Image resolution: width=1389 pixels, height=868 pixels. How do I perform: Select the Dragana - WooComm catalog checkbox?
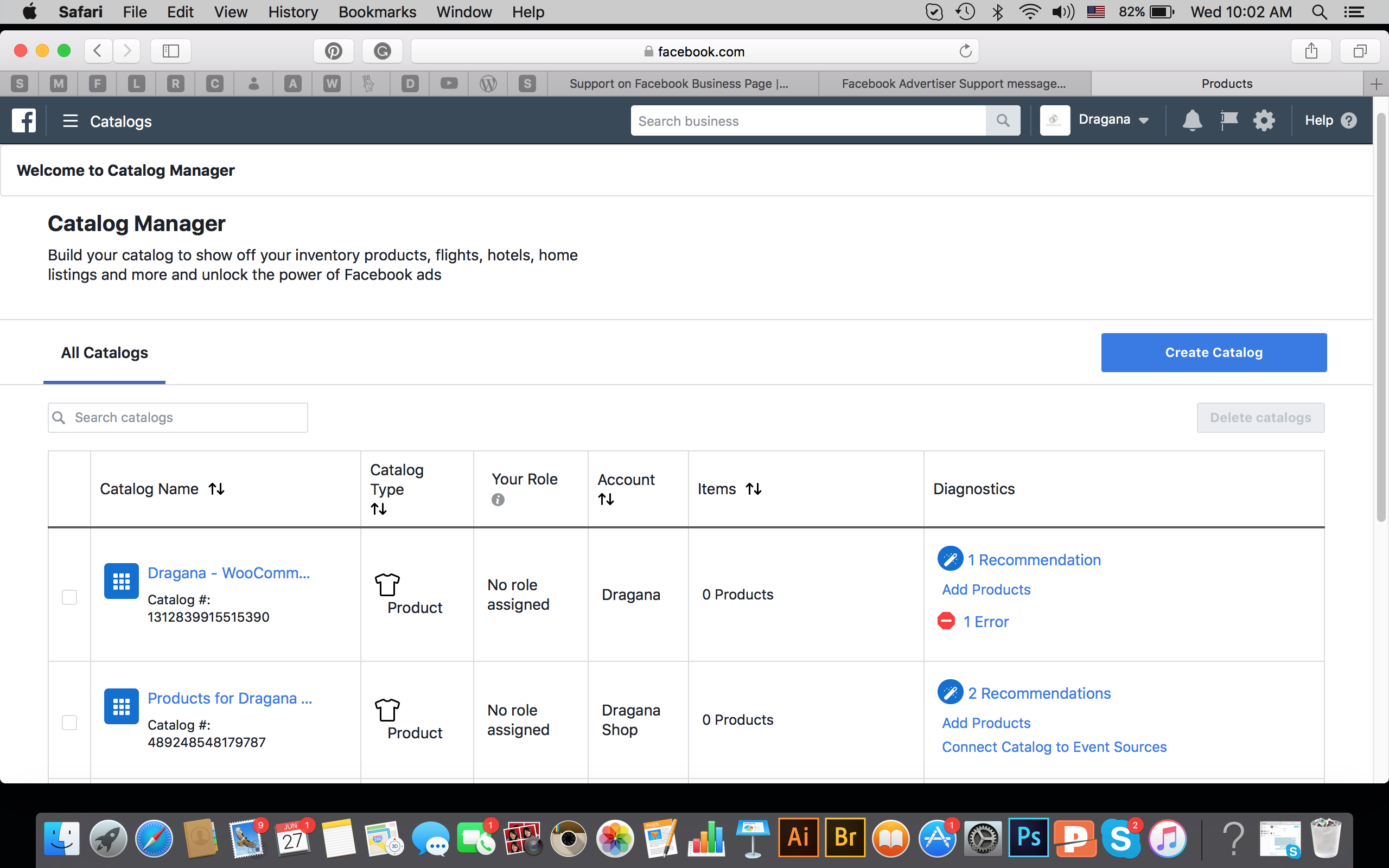(x=69, y=597)
